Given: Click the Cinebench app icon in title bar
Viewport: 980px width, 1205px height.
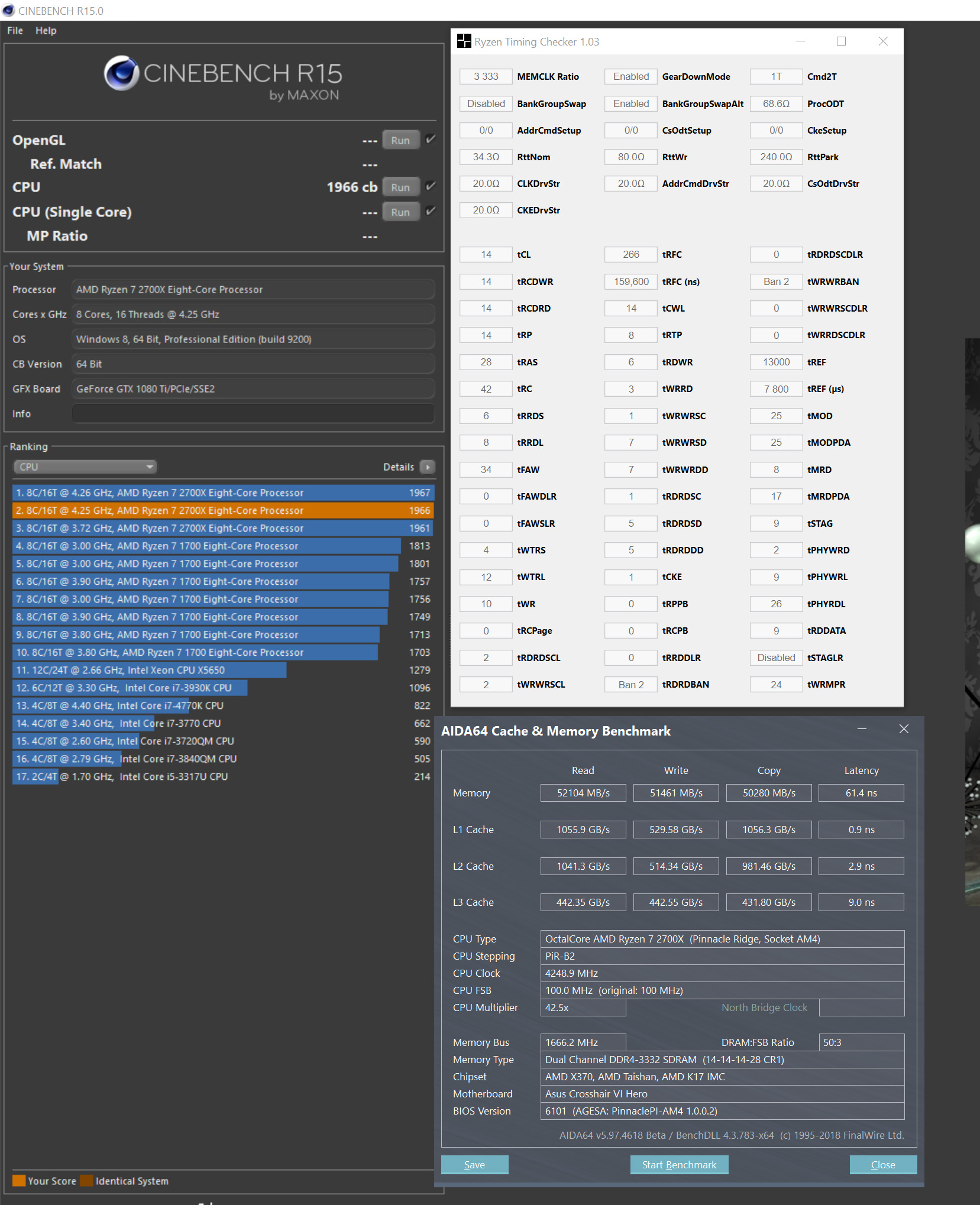Looking at the screenshot, I should point(8,11).
